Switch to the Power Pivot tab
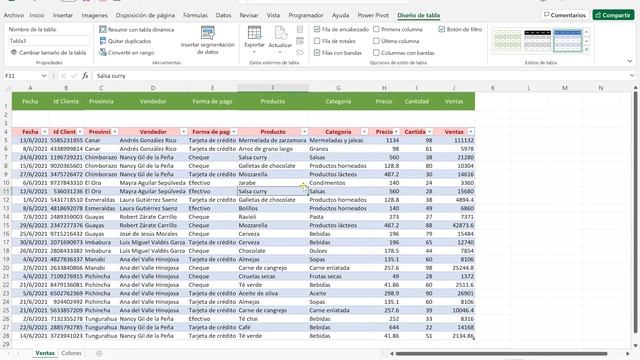 [x=373, y=15]
